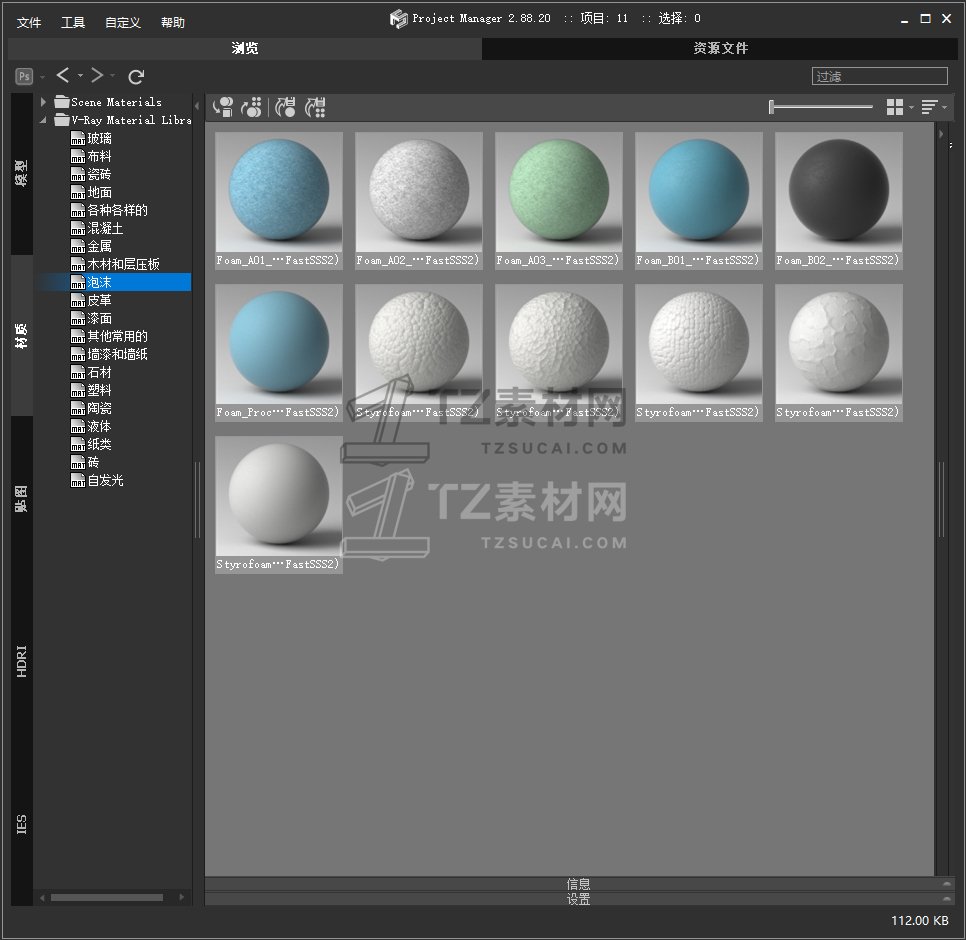This screenshot has height=940, width=966.
Task: Go back with the left arrow icon
Action: [63, 75]
